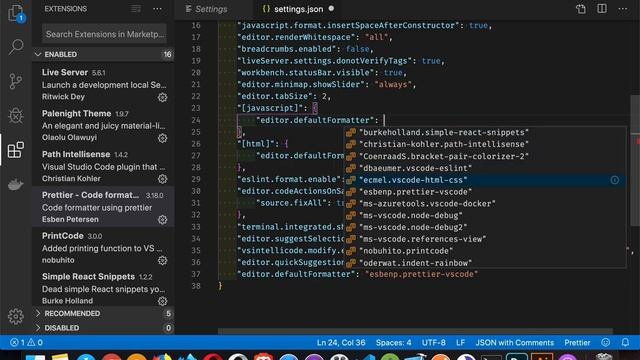Collapse the ENABLED extensions section
The height and width of the screenshot is (360, 640).
click(104, 54)
